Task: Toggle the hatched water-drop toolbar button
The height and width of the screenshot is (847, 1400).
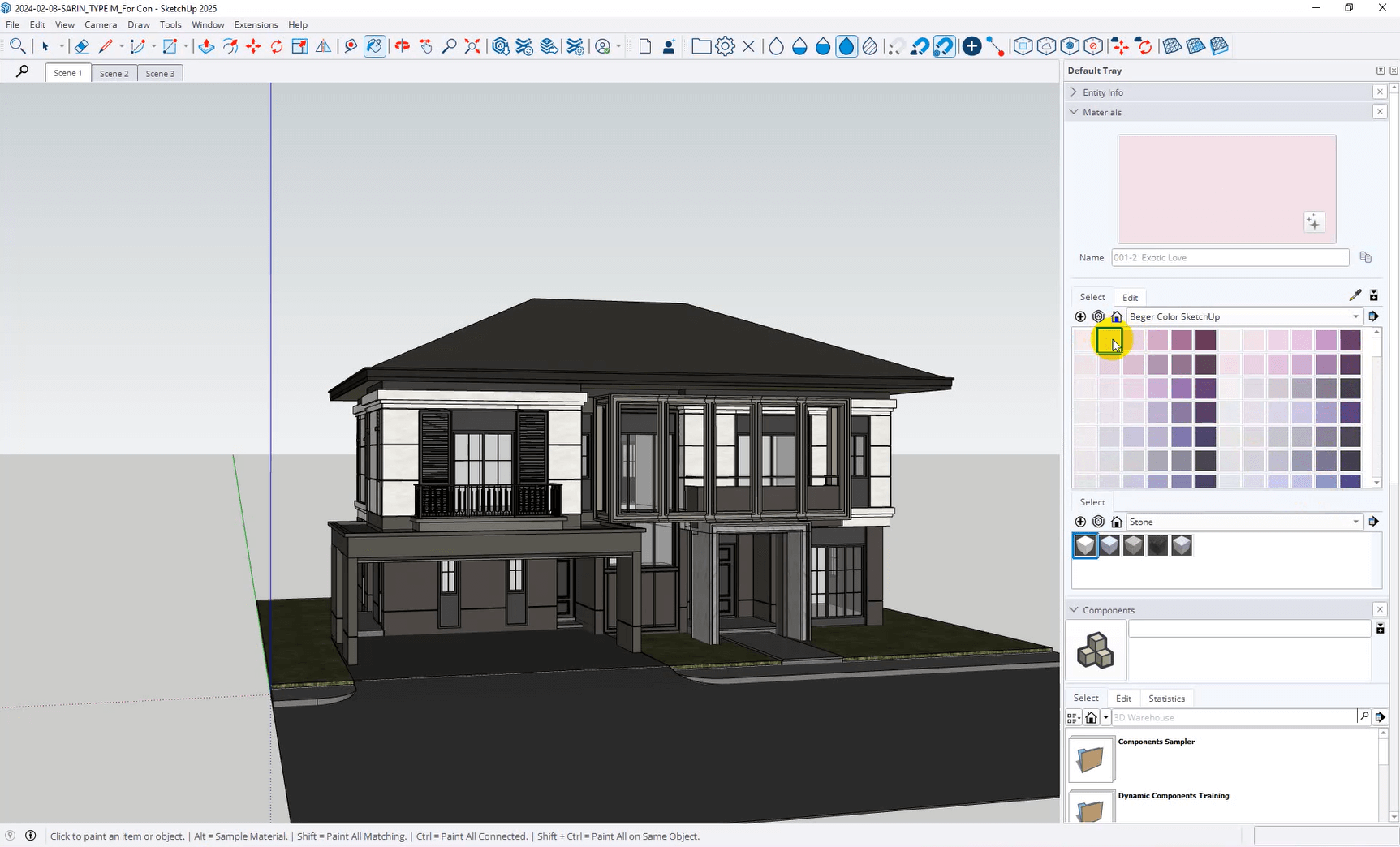Action: coord(870,46)
